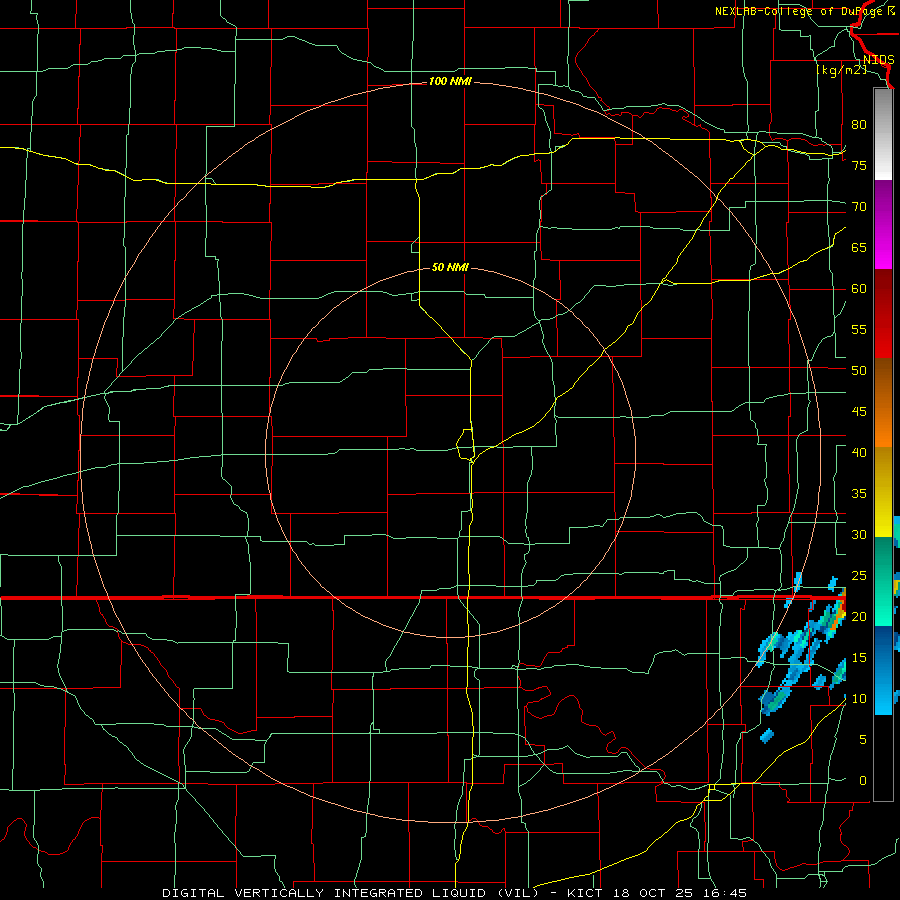Click the "NEXLAB-College of DuPage" credit text
The width and height of the screenshot is (900, 900).
(x=799, y=11)
